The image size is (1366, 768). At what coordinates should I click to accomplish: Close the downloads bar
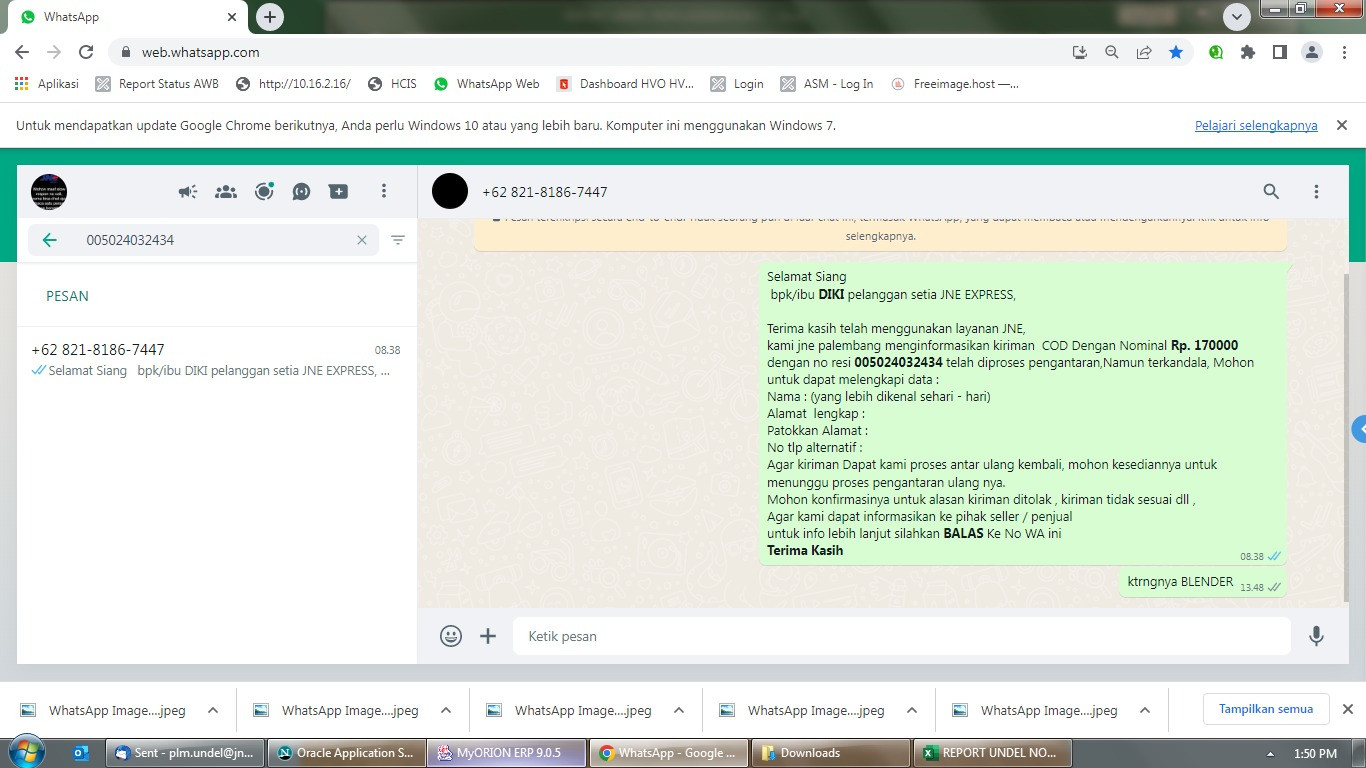[x=1347, y=709]
